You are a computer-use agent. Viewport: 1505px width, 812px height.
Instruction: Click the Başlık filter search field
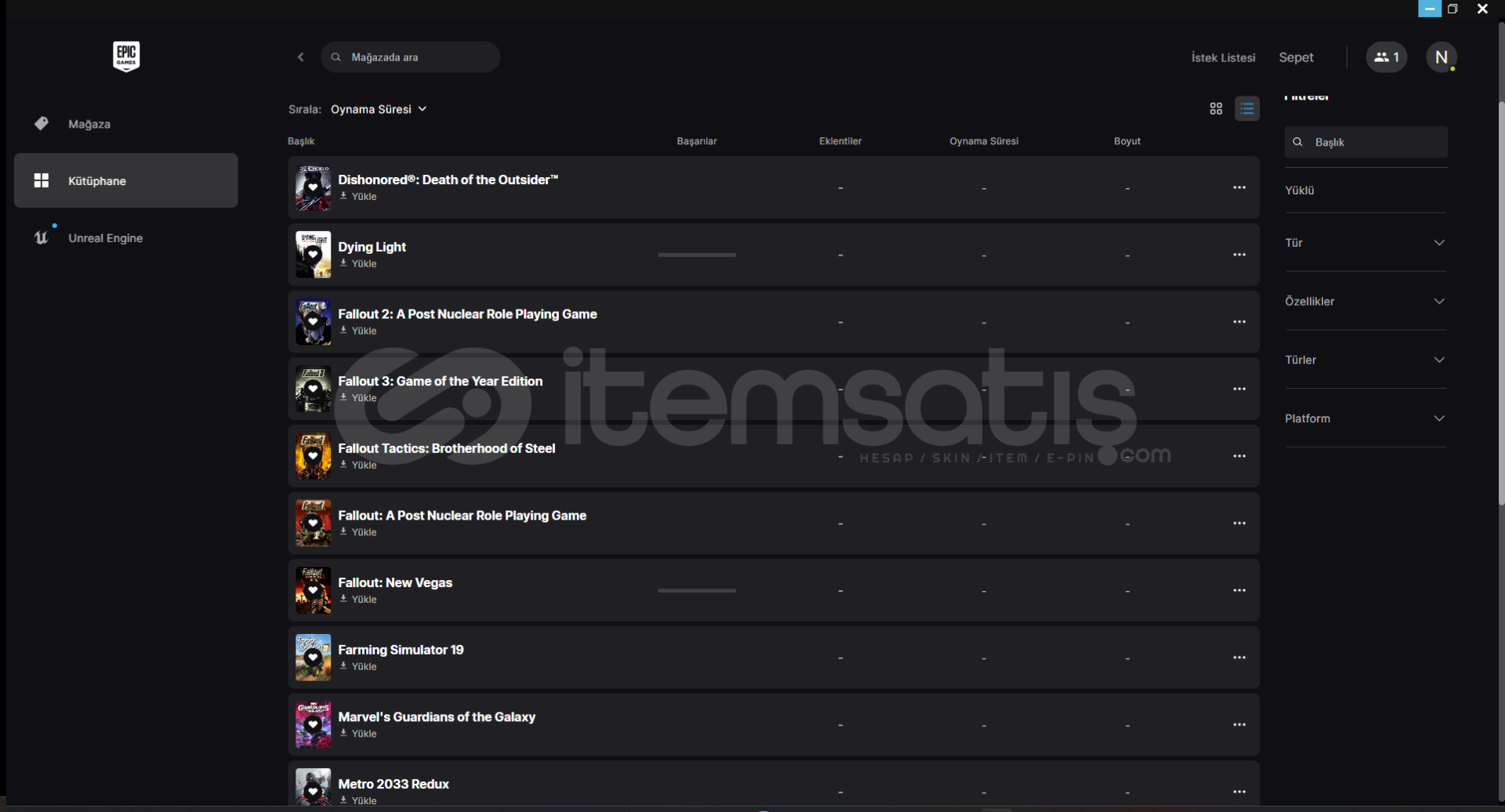click(x=1365, y=142)
